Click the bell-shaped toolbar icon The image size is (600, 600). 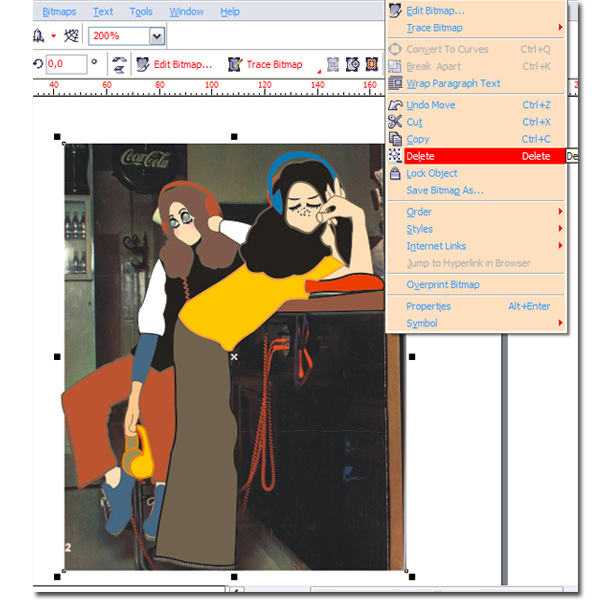[x=39, y=36]
